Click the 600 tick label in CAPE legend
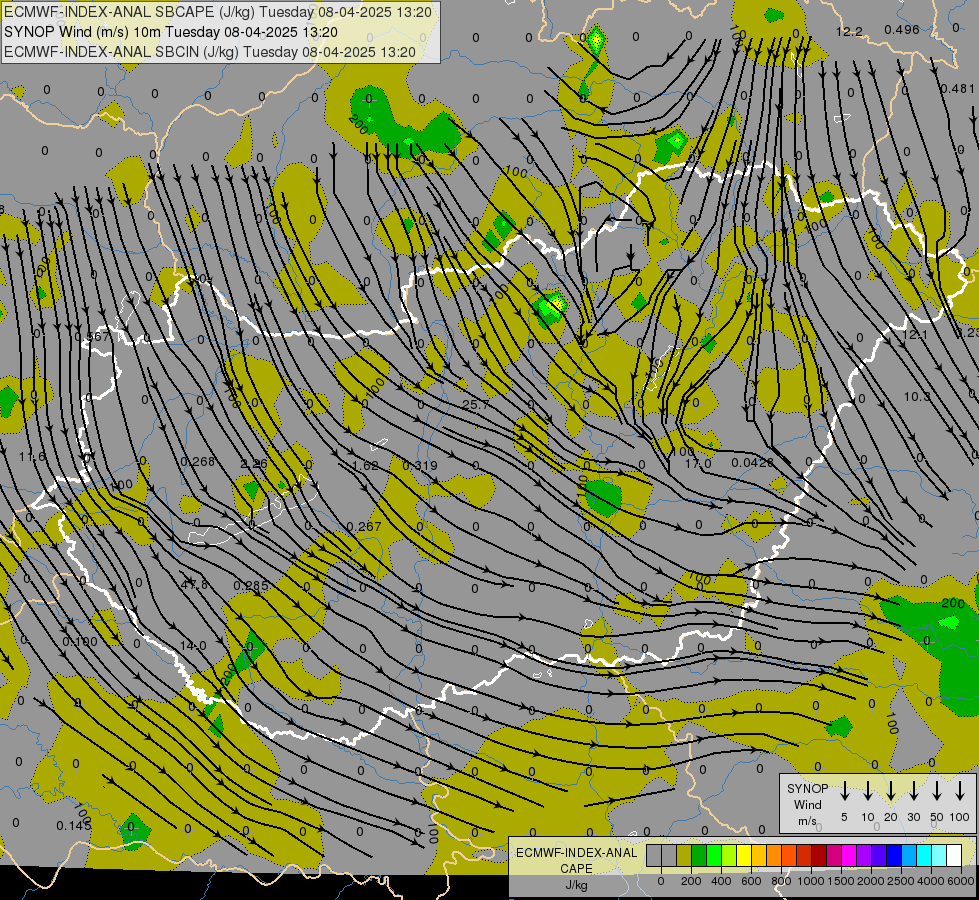979x900 pixels. point(751,881)
